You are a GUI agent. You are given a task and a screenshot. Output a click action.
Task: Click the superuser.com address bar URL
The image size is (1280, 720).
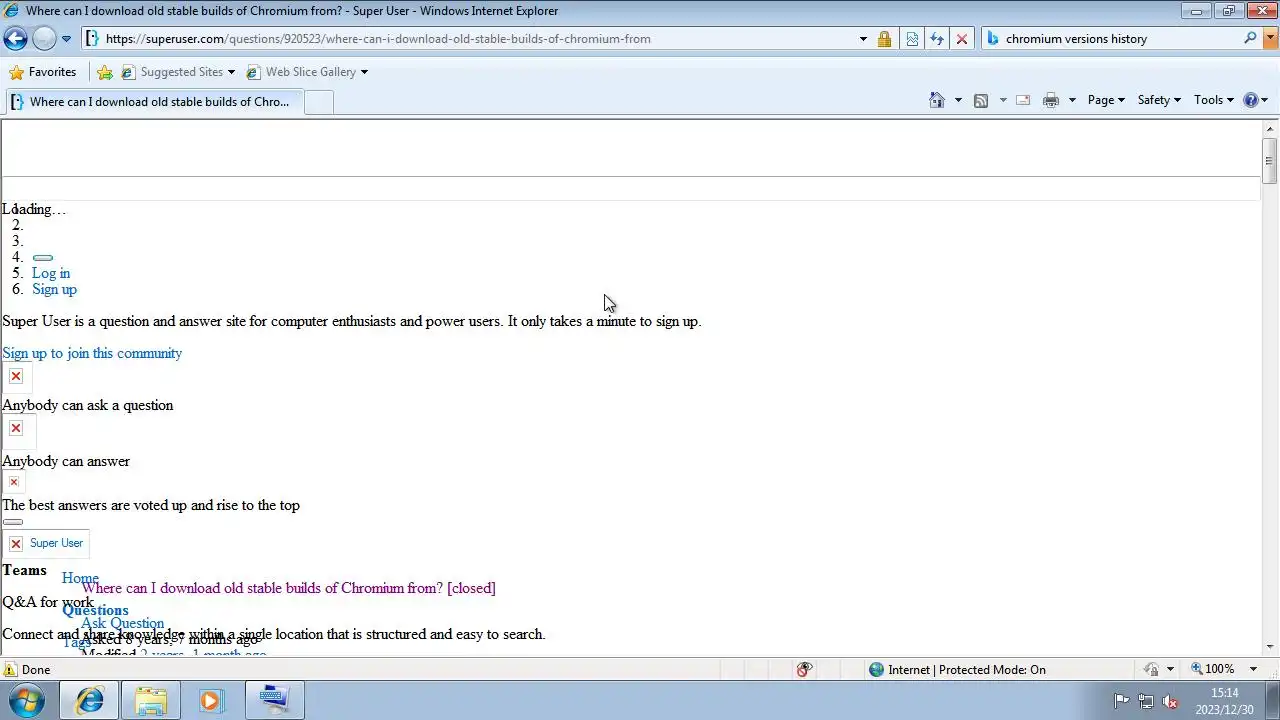coord(378,39)
